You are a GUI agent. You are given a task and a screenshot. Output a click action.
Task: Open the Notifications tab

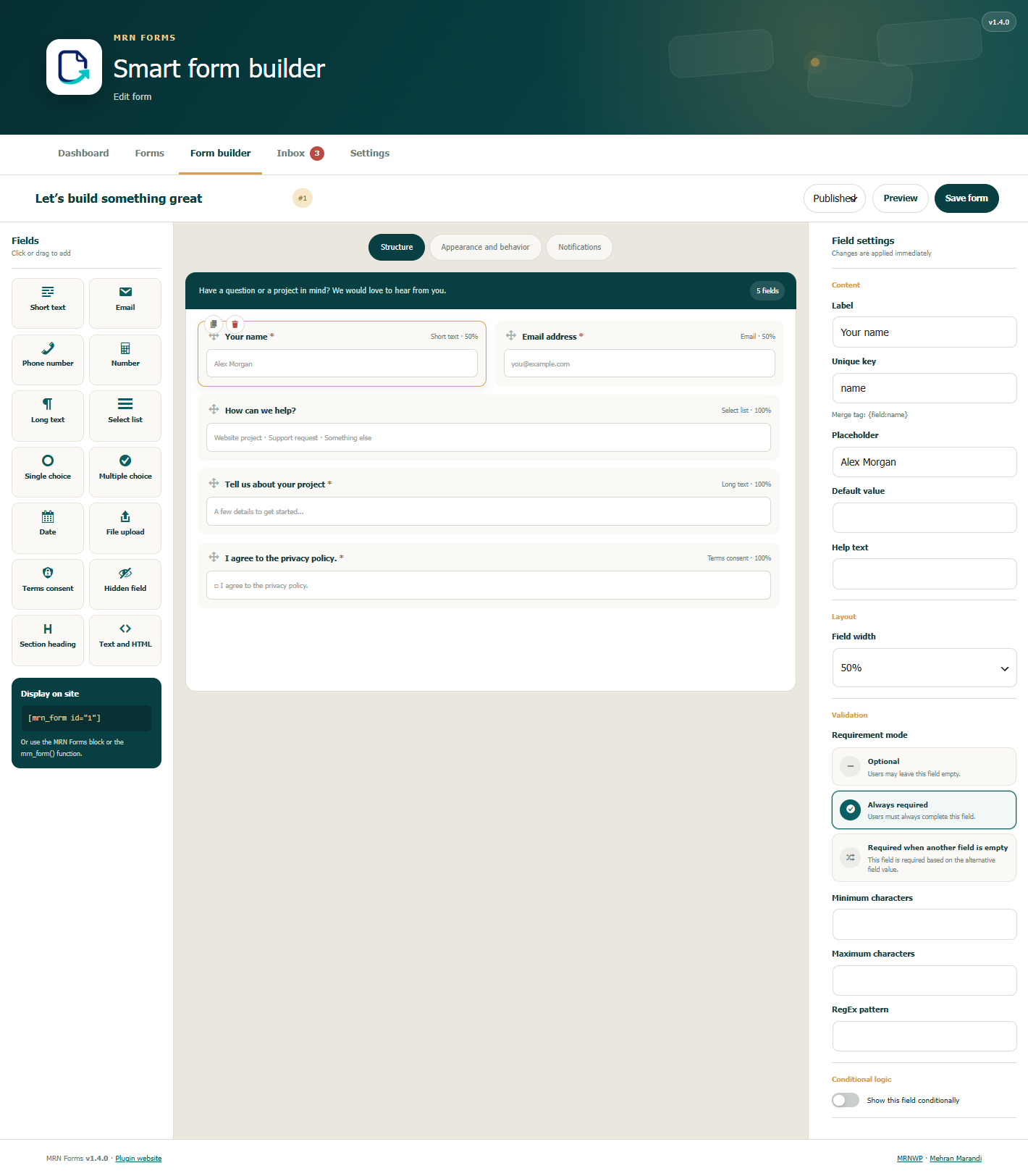coord(579,247)
